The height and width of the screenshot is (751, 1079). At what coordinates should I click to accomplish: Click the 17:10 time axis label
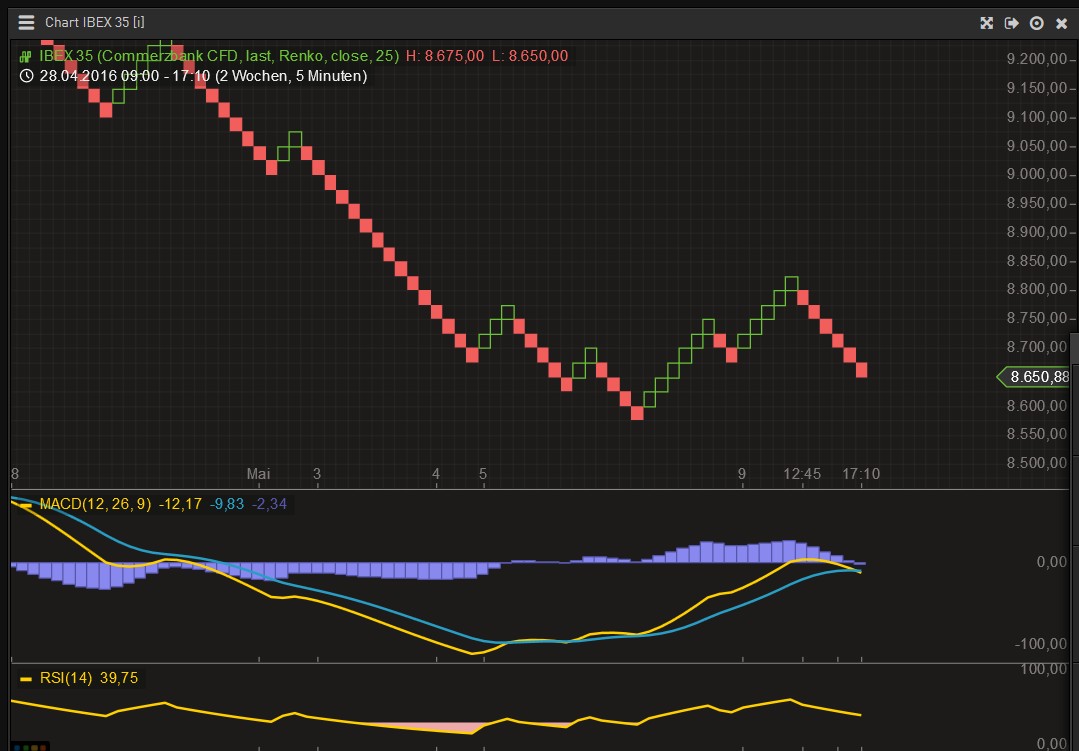861,473
